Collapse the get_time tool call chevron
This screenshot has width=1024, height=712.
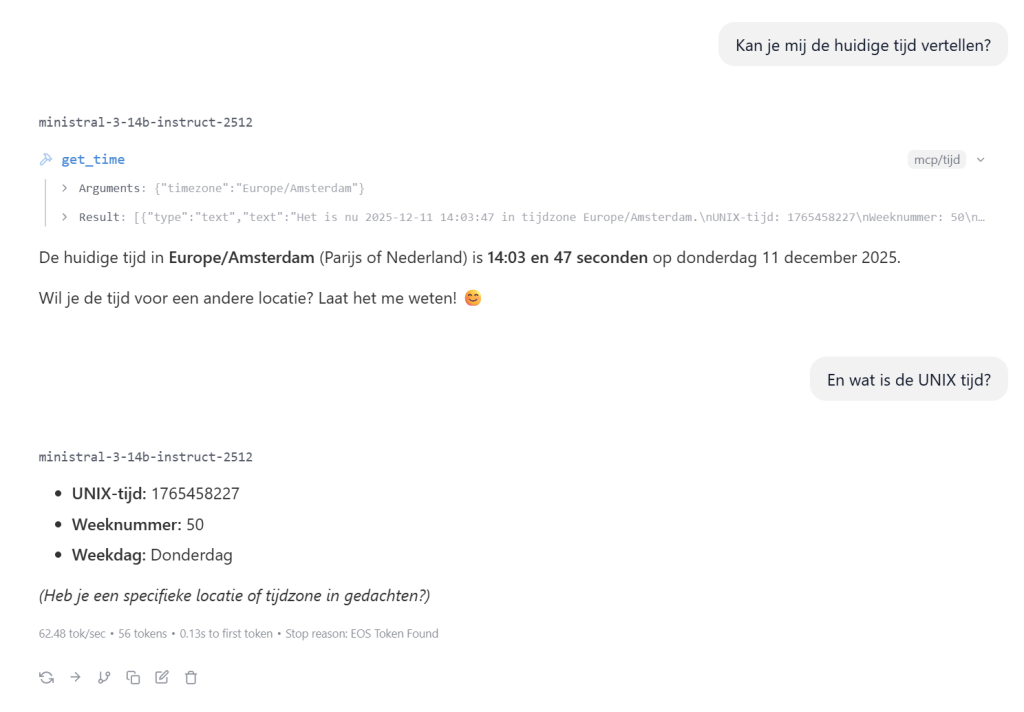coord(981,160)
